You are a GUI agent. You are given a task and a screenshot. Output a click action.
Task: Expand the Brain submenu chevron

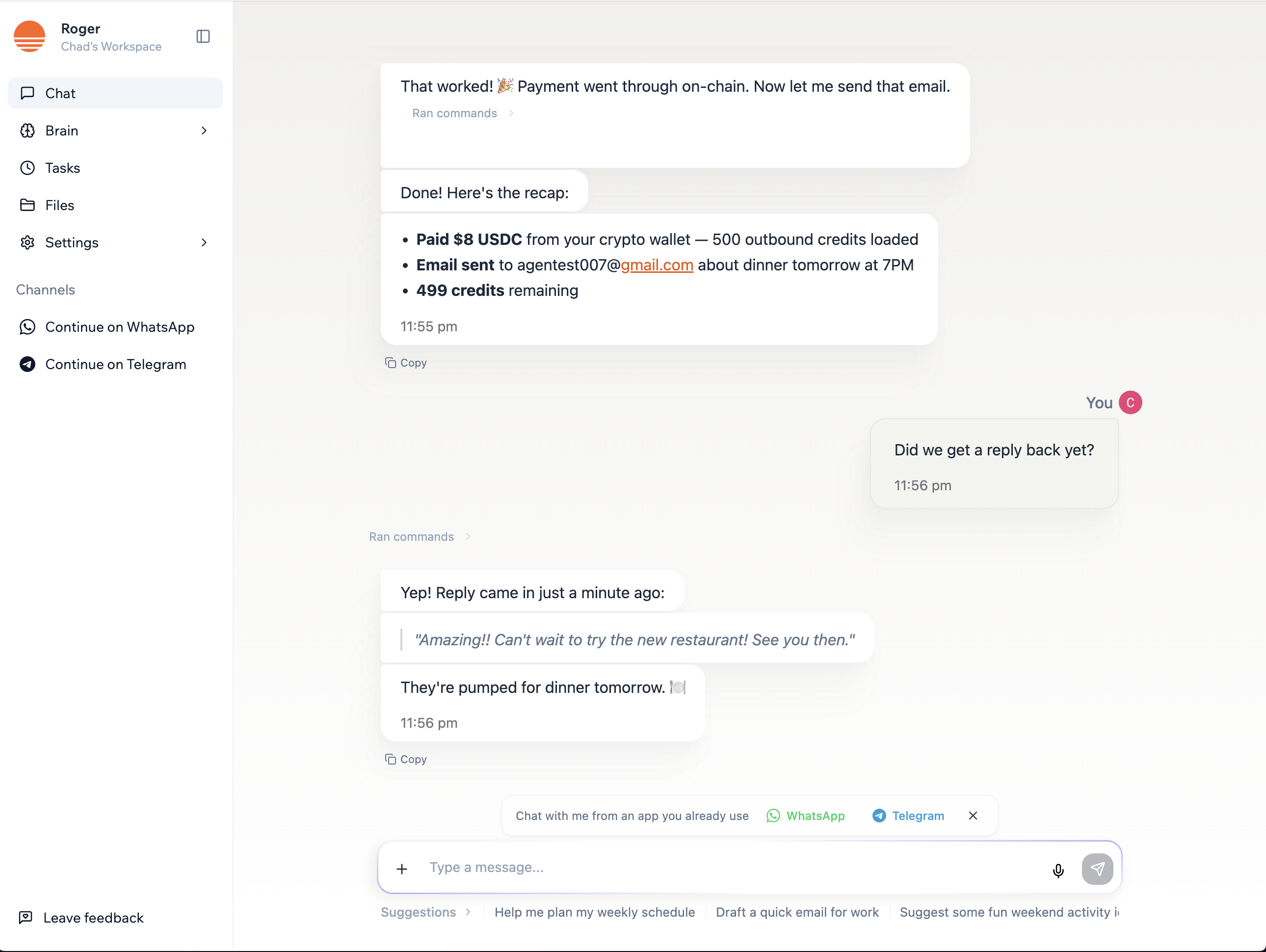pyautogui.click(x=204, y=131)
